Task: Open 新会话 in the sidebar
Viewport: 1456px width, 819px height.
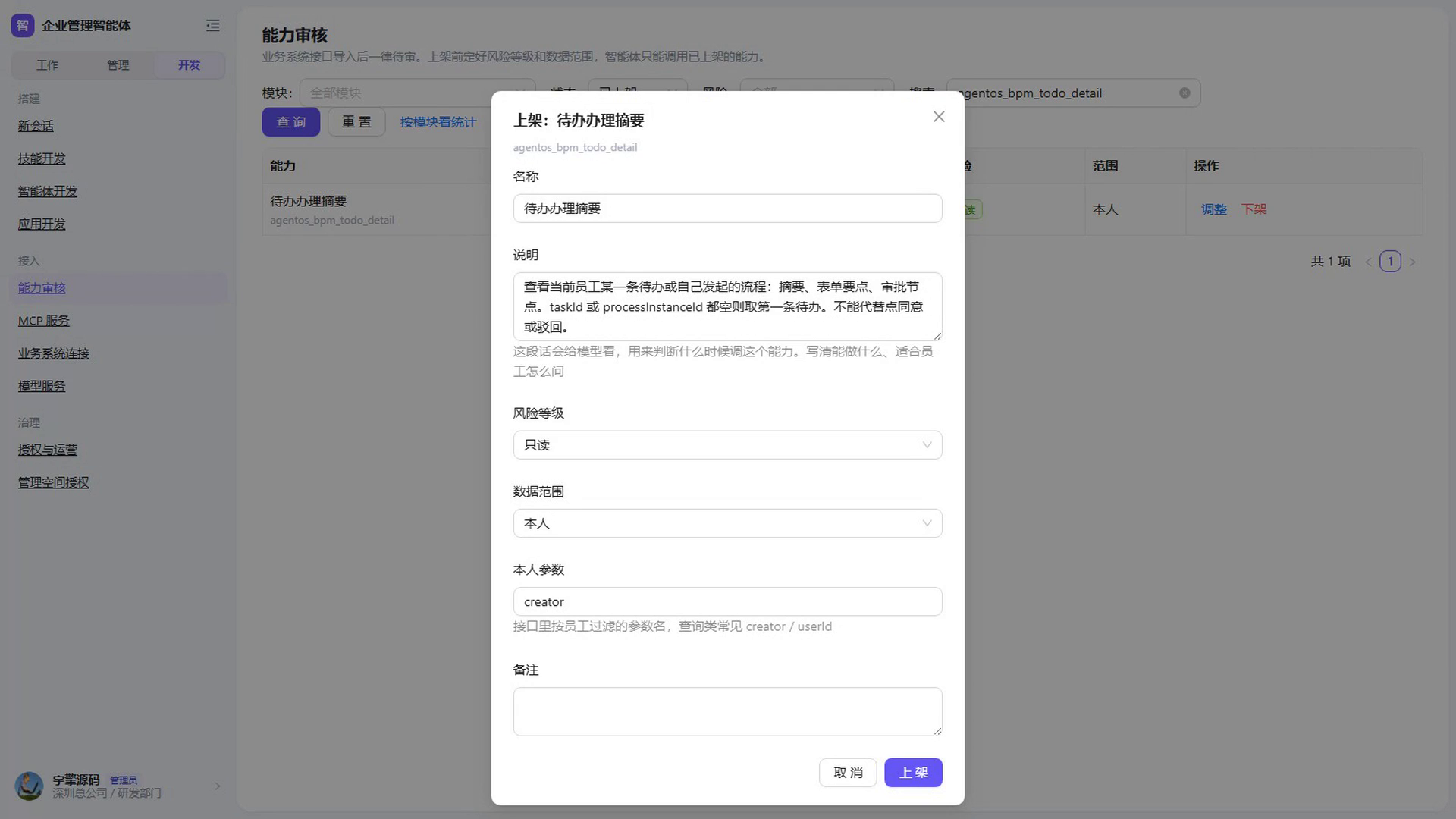Action: pyautogui.click(x=36, y=126)
